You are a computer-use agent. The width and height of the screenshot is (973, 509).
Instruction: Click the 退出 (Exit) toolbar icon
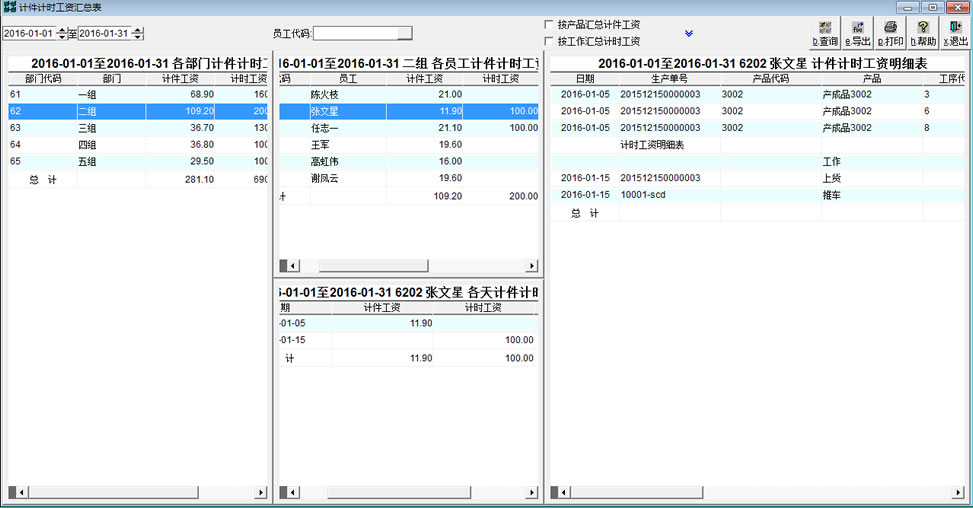click(955, 32)
